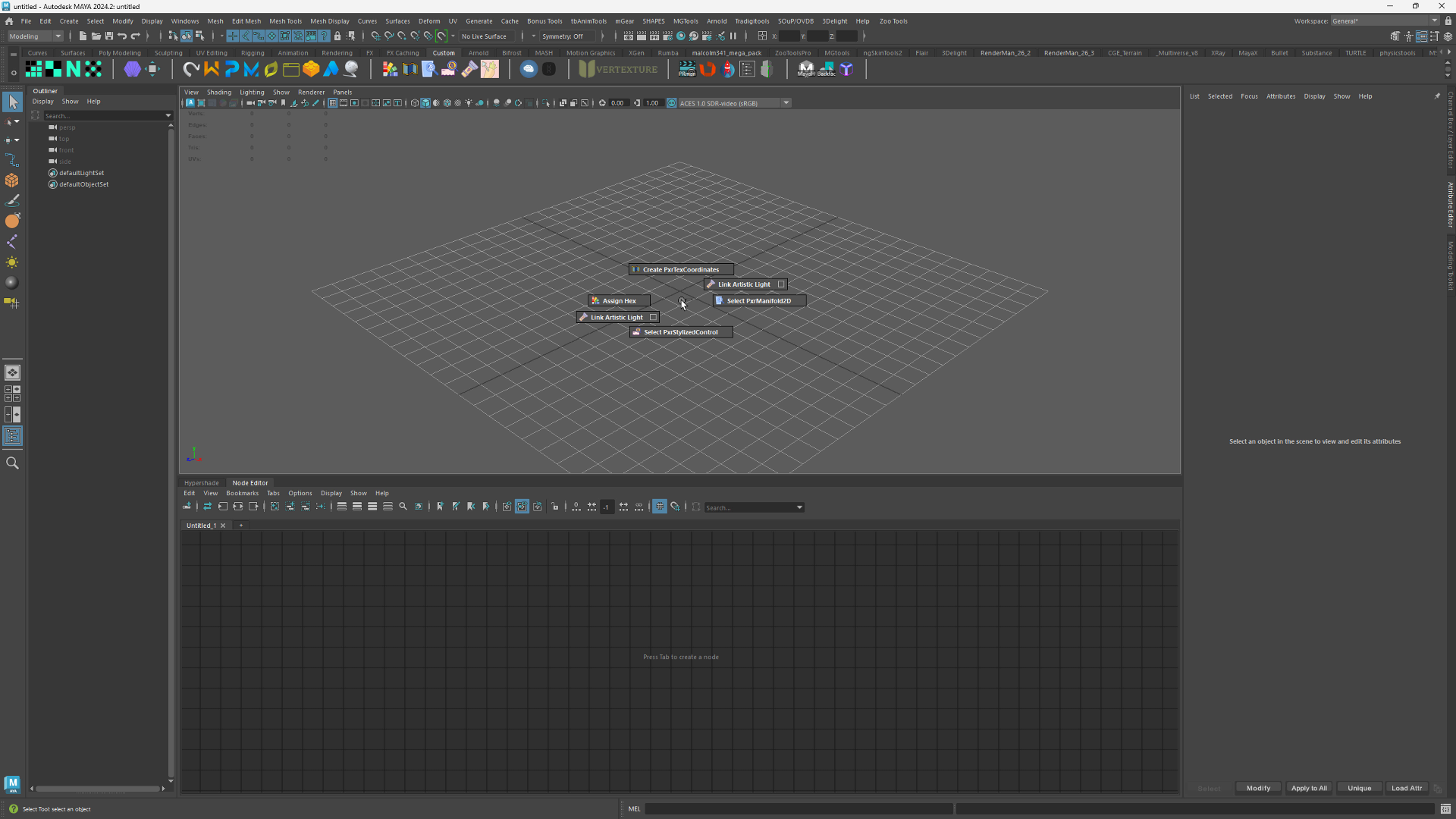Open the search magnifier in left toolbox
This screenshot has width=1456, height=819.
(12, 463)
